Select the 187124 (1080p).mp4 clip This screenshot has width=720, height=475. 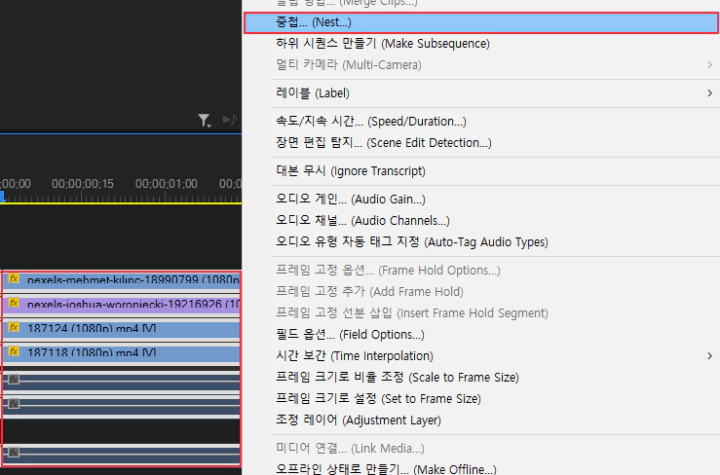coord(122,328)
